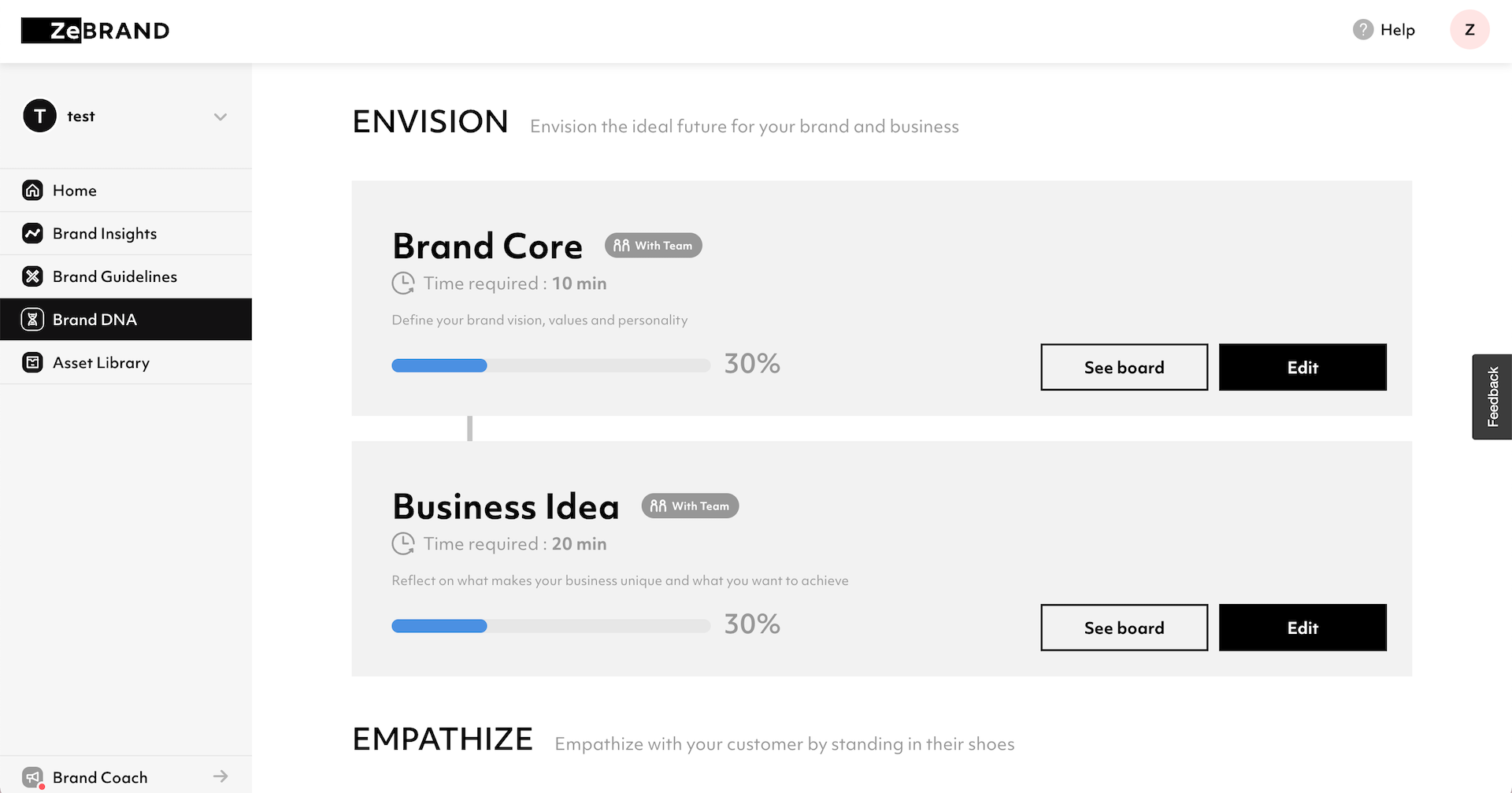This screenshot has height=793, width=1512.
Task: Expand Brand Coach with the arrow
Action: pyautogui.click(x=220, y=776)
